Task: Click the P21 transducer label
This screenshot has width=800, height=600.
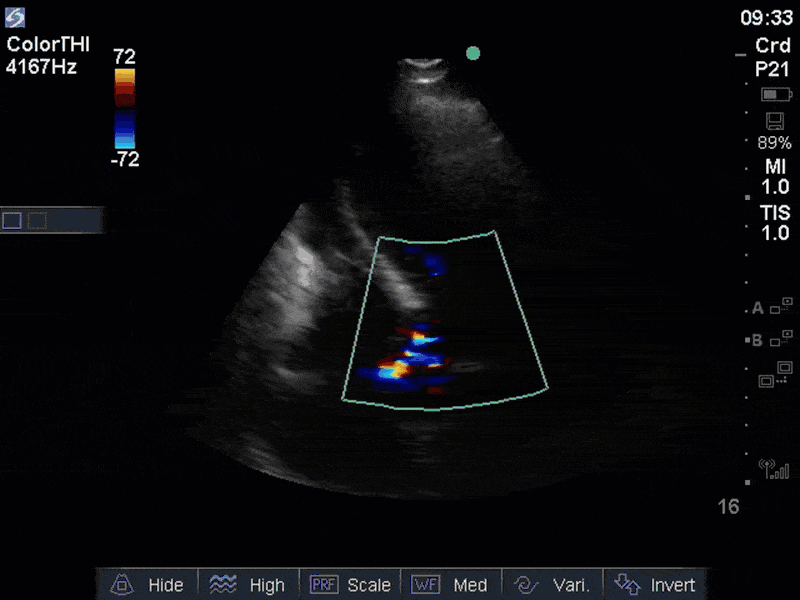Action: pos(772,69)
